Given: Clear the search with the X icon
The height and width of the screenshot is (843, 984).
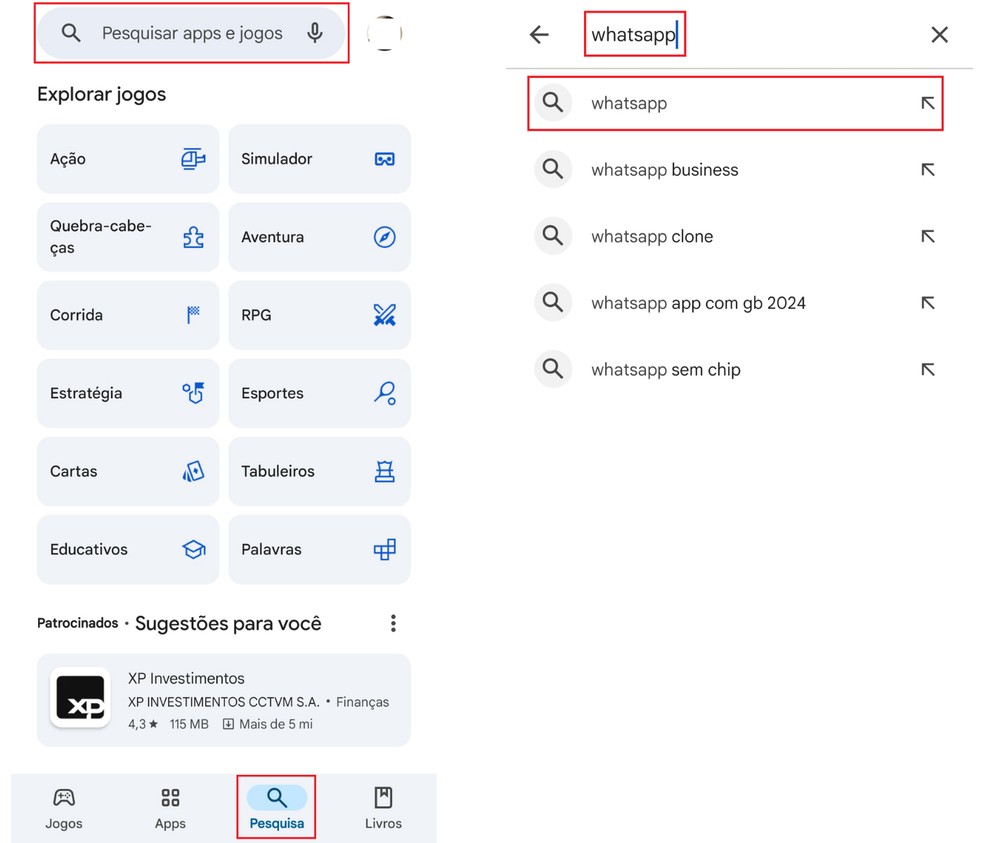Looking at the screenshot, I should click(939, 35).
